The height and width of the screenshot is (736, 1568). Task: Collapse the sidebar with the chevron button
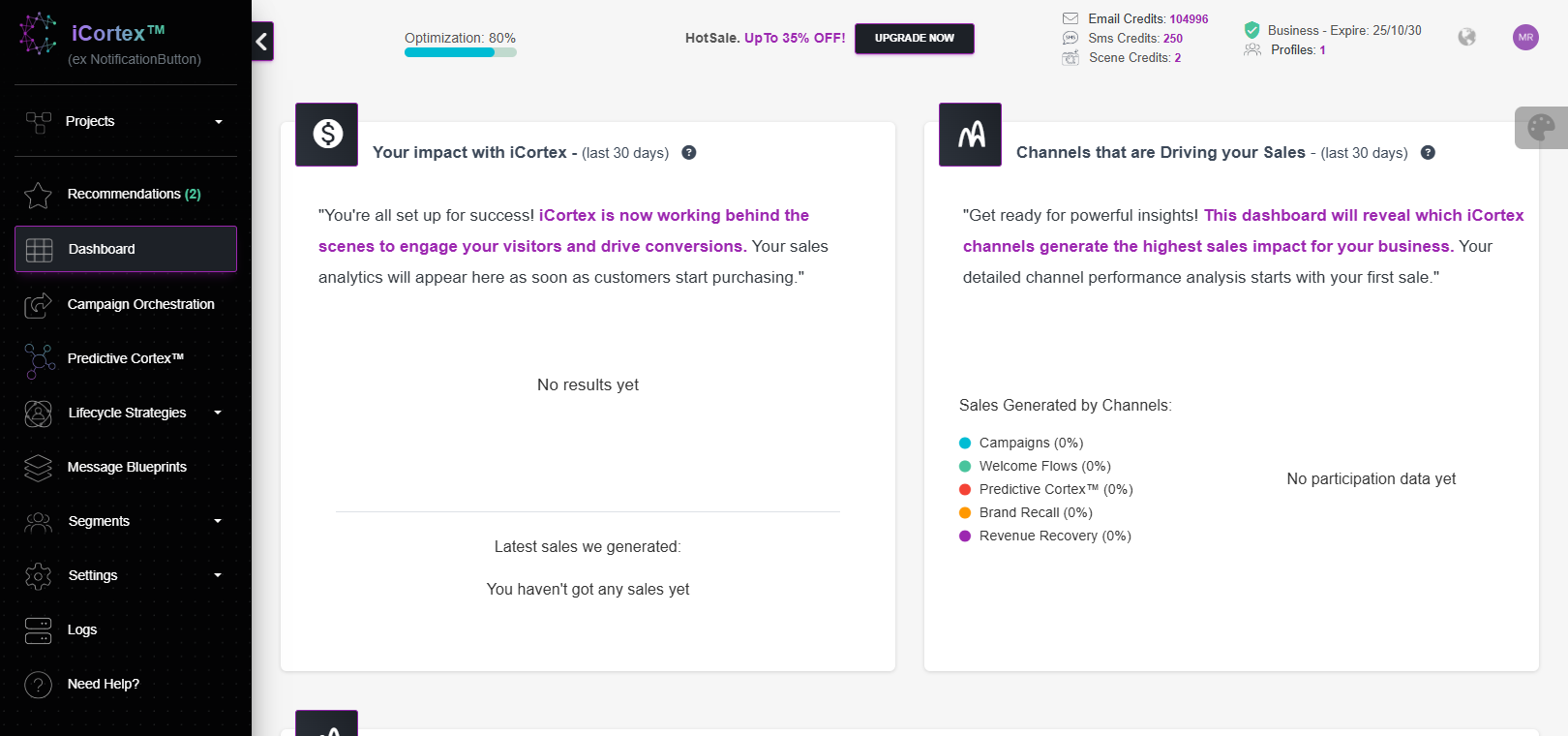point(262,42)
